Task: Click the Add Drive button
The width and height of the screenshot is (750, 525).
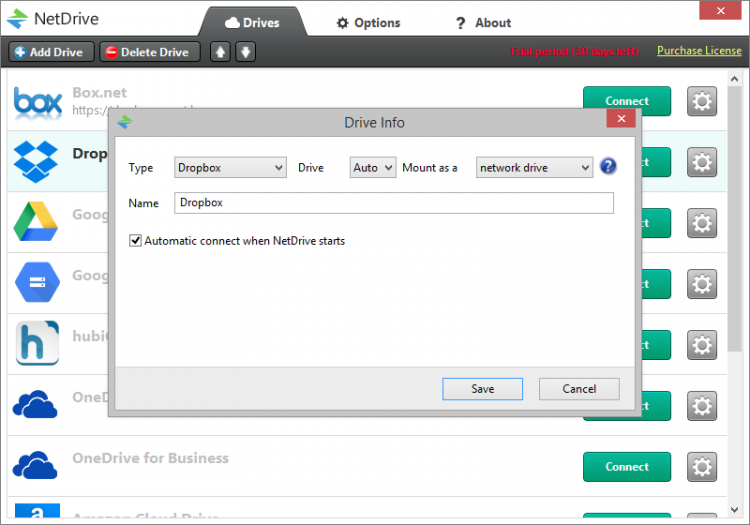Action: click(51, 52)
